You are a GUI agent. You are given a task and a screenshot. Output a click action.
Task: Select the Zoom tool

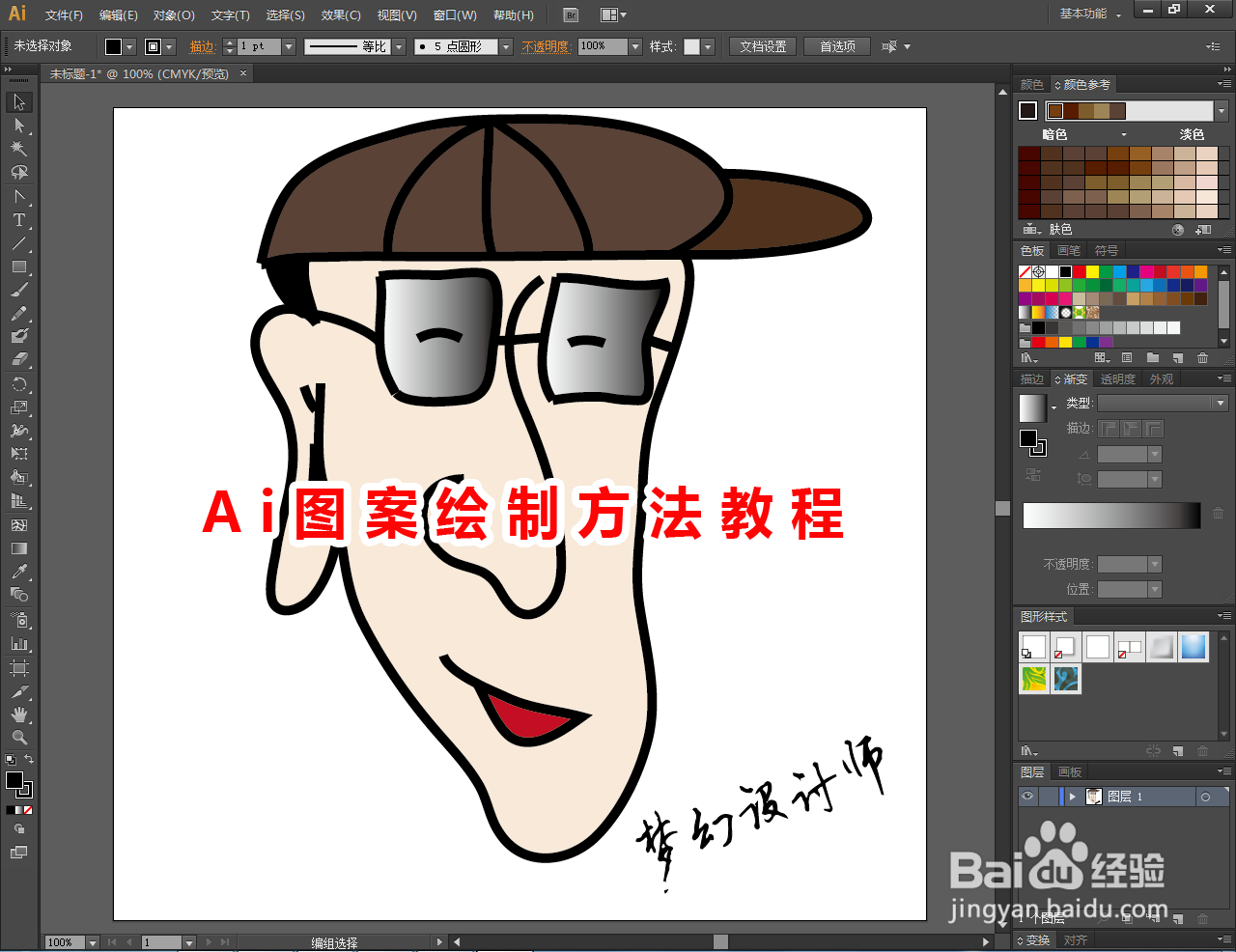click(x=19, y=737)
